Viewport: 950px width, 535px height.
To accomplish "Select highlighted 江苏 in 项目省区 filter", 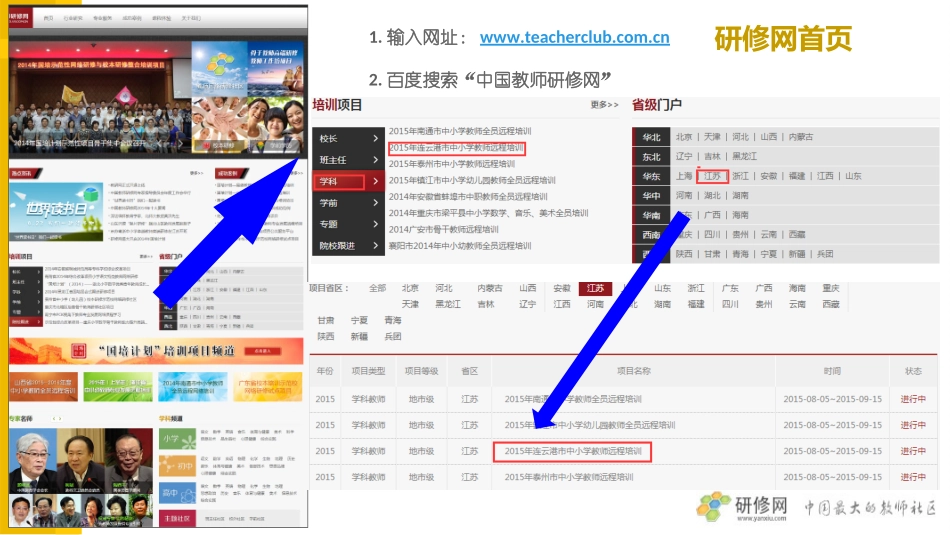I will click(595, 288).
